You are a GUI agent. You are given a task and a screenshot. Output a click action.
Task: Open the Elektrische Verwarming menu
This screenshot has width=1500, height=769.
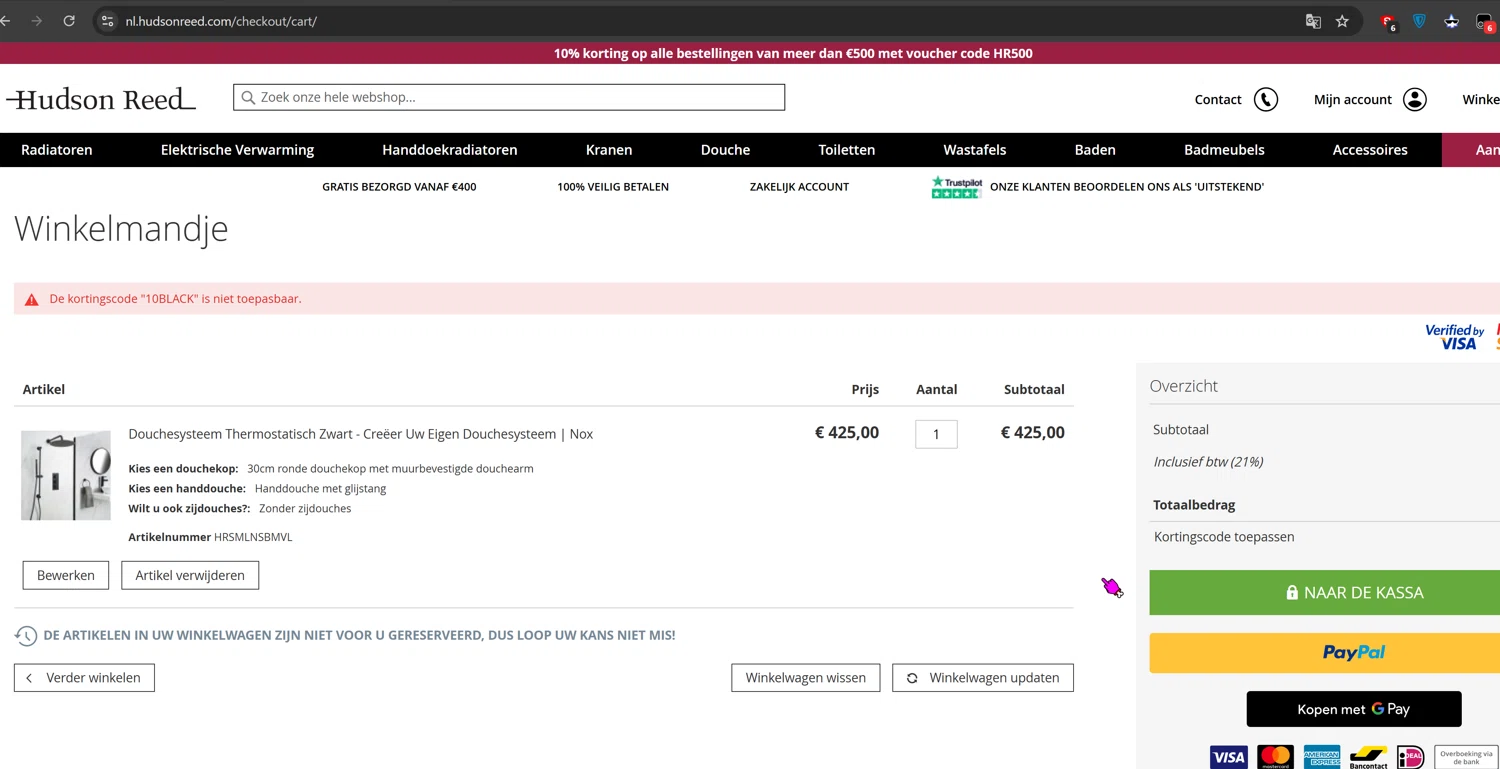[237, 150]
